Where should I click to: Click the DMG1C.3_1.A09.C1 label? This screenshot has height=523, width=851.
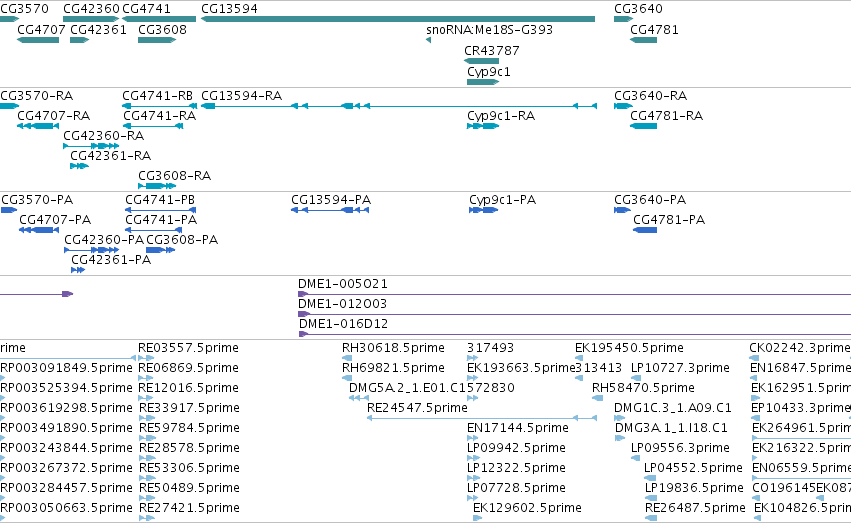673,409
